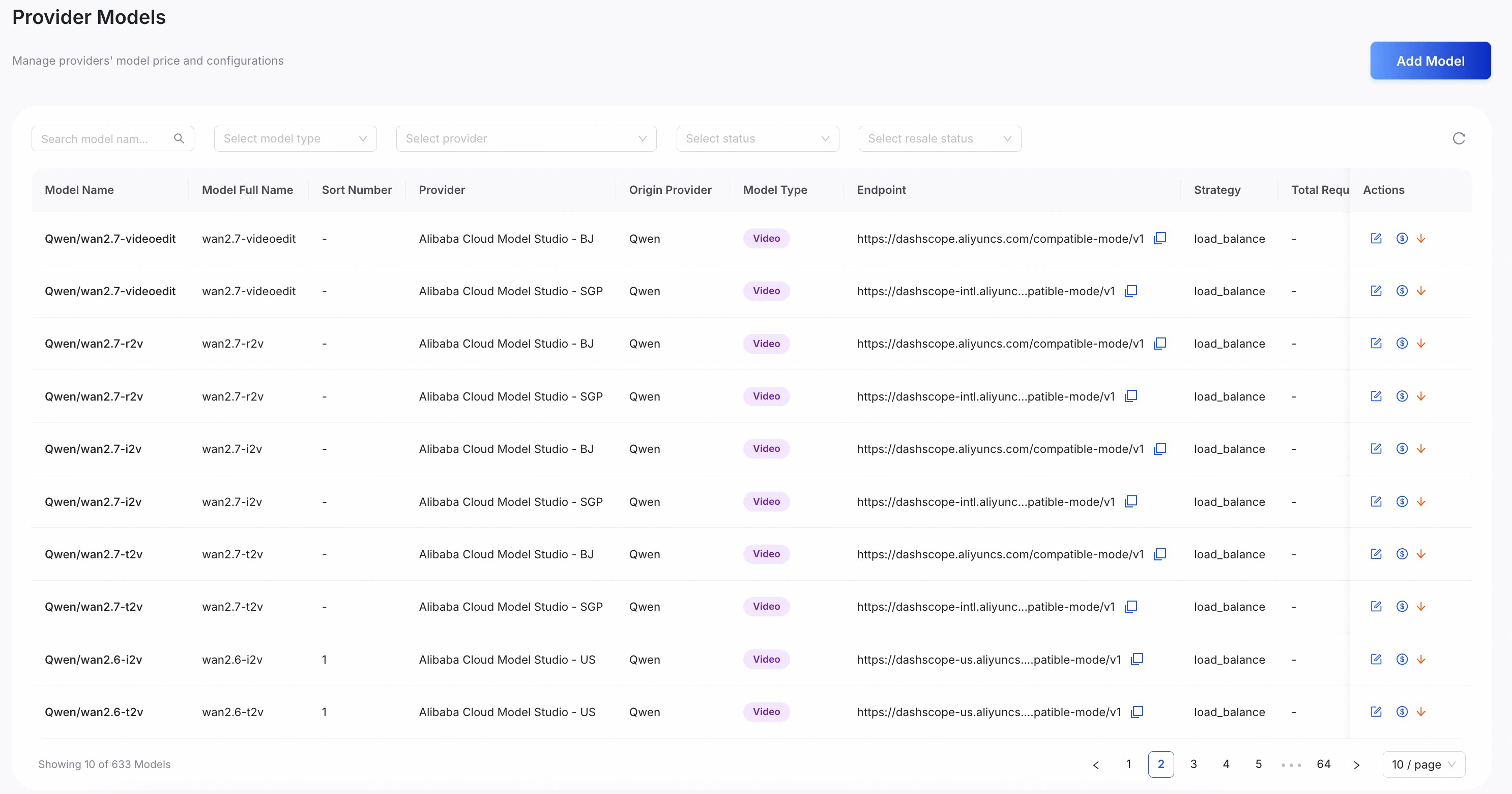Screen dimensions: 1512x794
Task: Edit the wan2.7-i2v SGP row
Action: 1376,501
